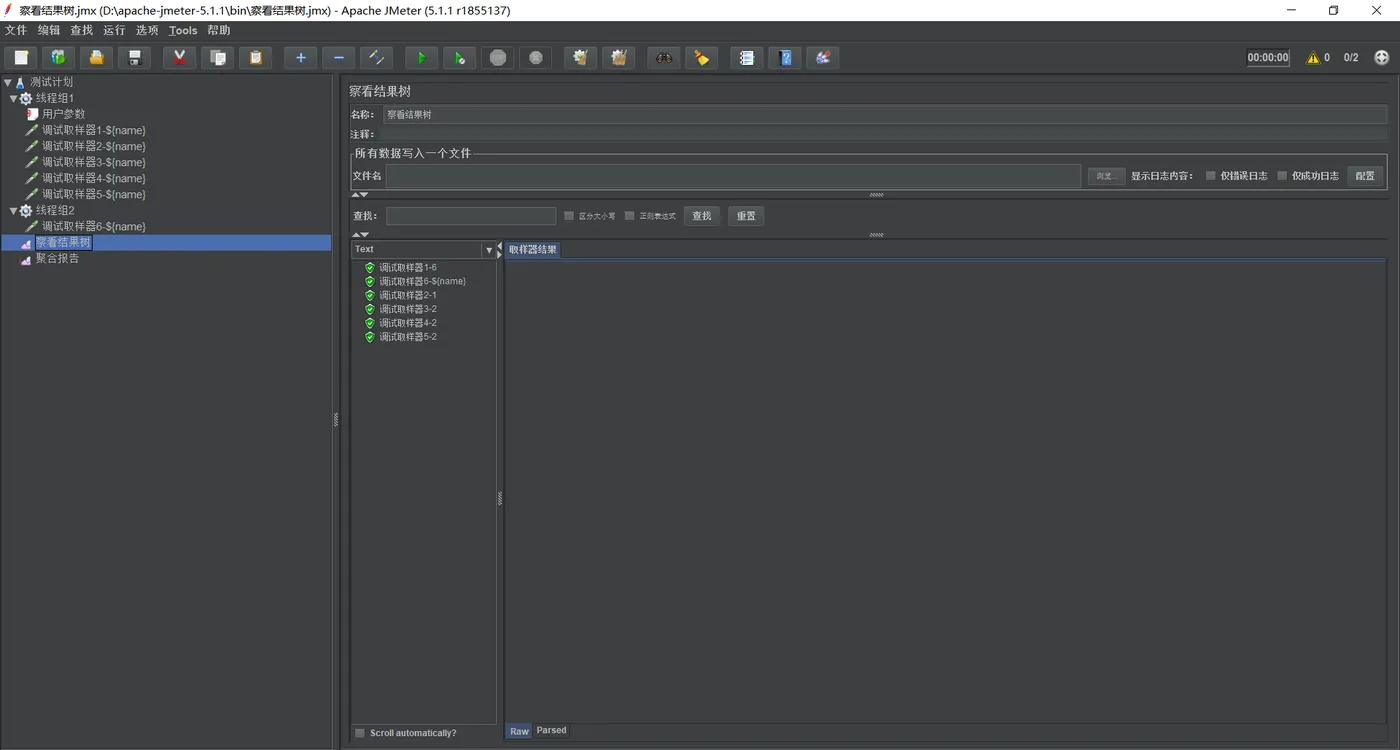Open log viewer warning triangle icon
This screenshot has width=1400, height=750.
pos(1313,58)
